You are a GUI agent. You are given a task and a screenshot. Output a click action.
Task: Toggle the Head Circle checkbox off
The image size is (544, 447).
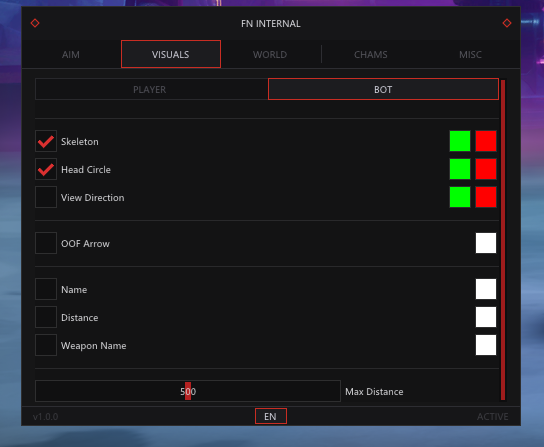point(46,169)
